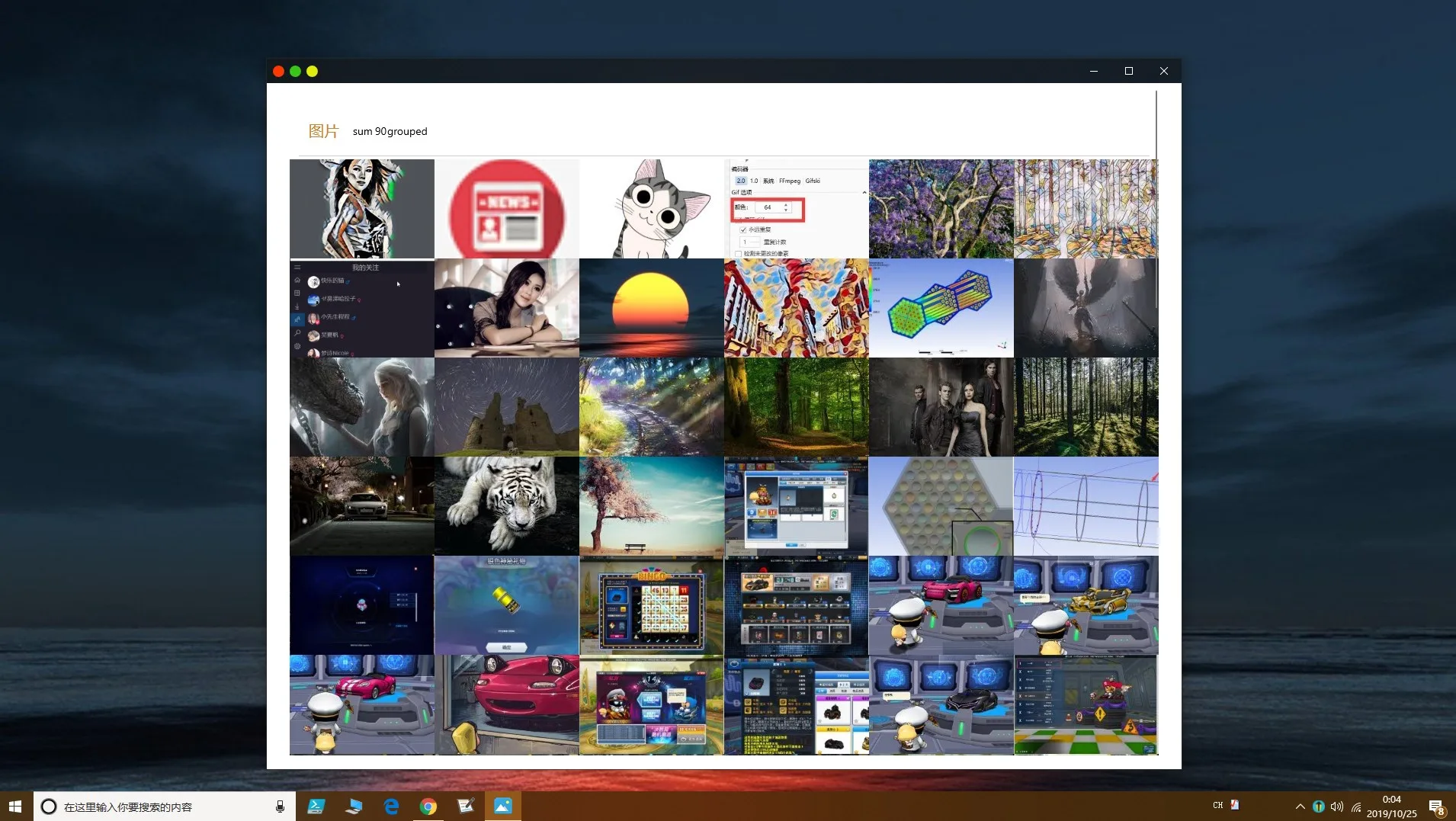Open the computer-with-arrow app on taskbar
Image resolution: width=1456 pixels, height=821 pixels.
[x=354, y=806]
